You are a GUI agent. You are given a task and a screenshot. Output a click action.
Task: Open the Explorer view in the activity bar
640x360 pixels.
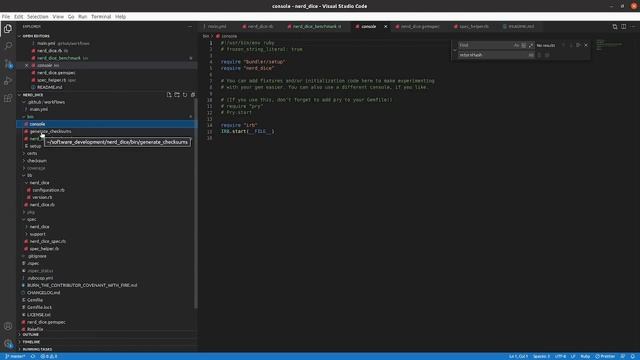(x=8, y=29)
